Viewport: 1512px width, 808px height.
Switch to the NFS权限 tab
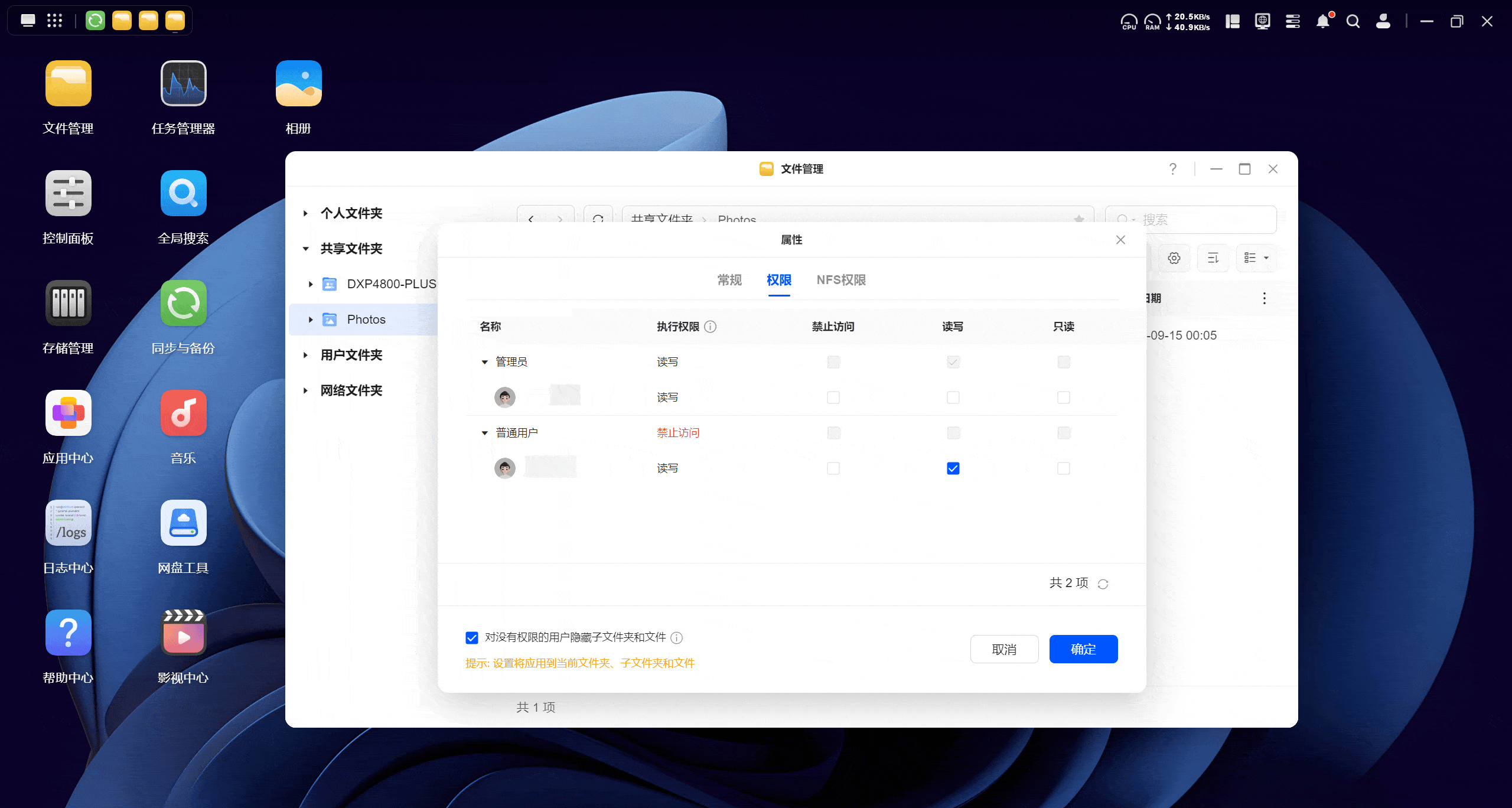[841, 280]
